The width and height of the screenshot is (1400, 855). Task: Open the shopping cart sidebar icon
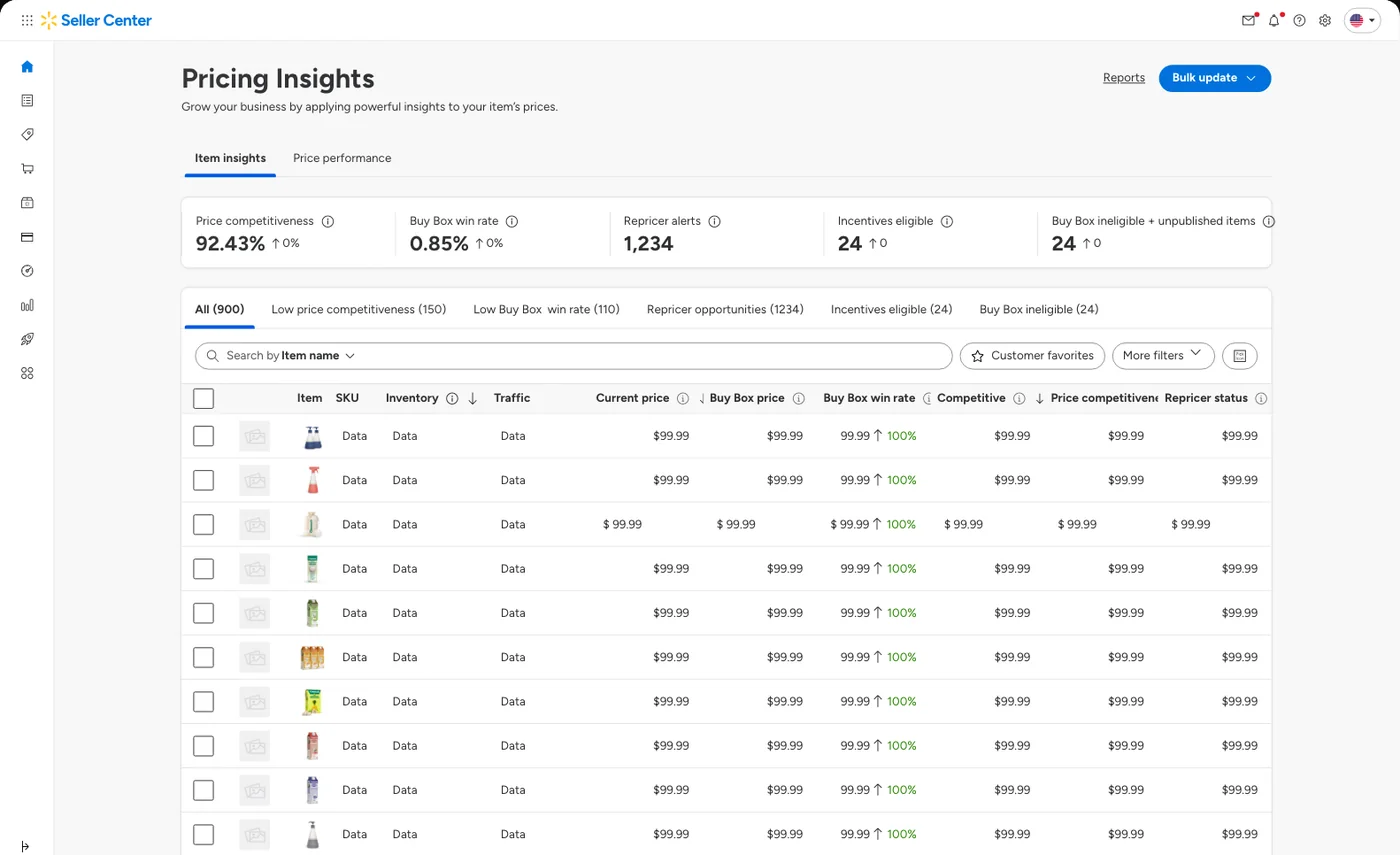[x=27, y=169]
